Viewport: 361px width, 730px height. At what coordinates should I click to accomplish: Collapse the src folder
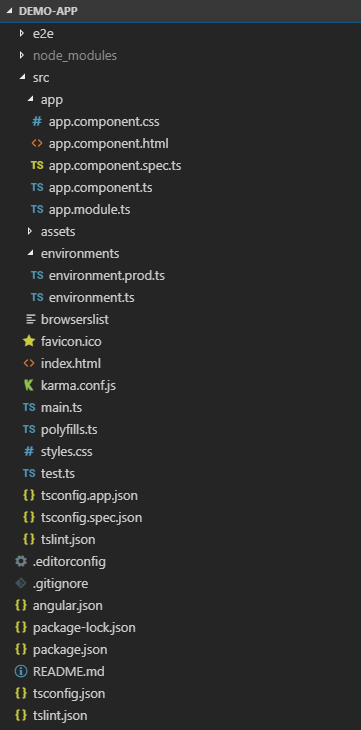[x=22, y=78]
